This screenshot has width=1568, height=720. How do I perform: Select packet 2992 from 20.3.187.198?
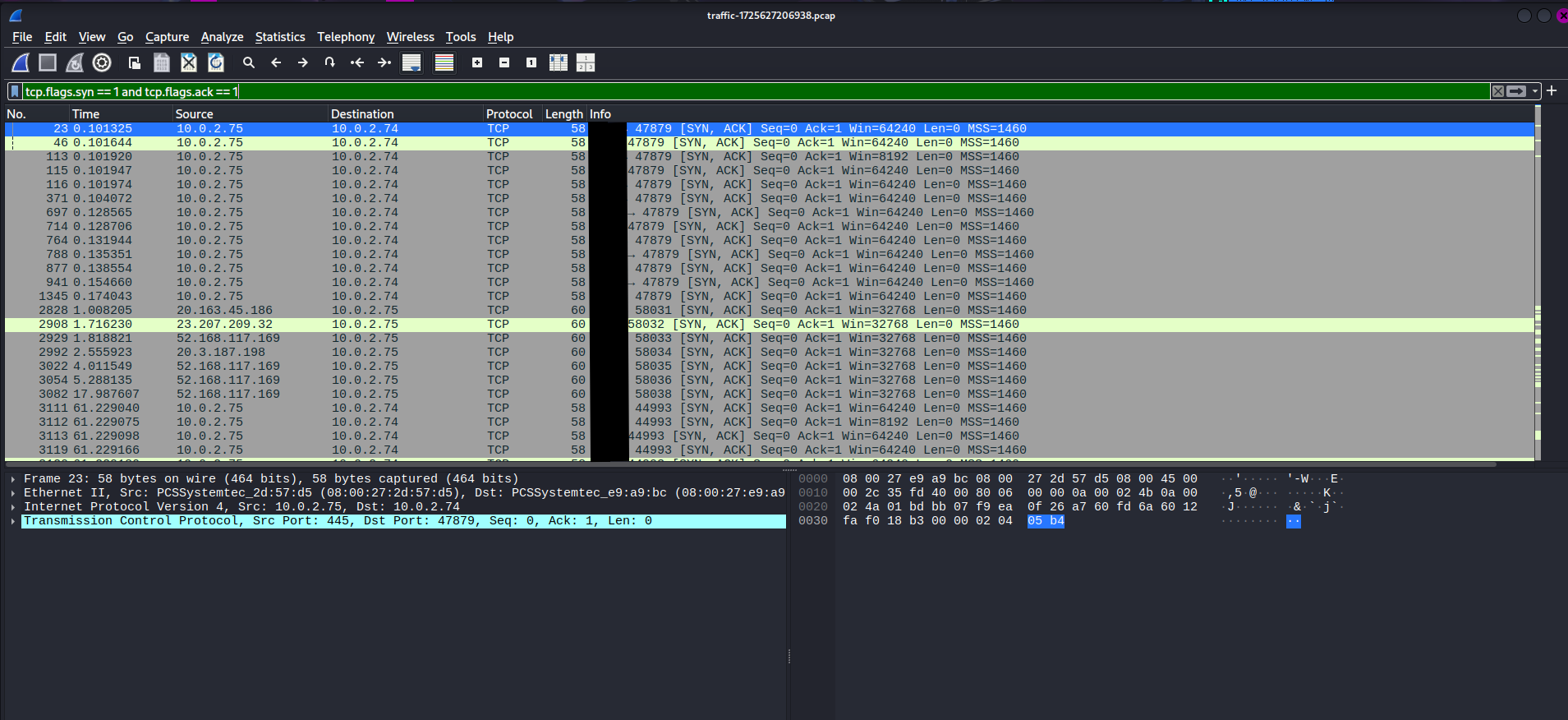click(770, 352)
